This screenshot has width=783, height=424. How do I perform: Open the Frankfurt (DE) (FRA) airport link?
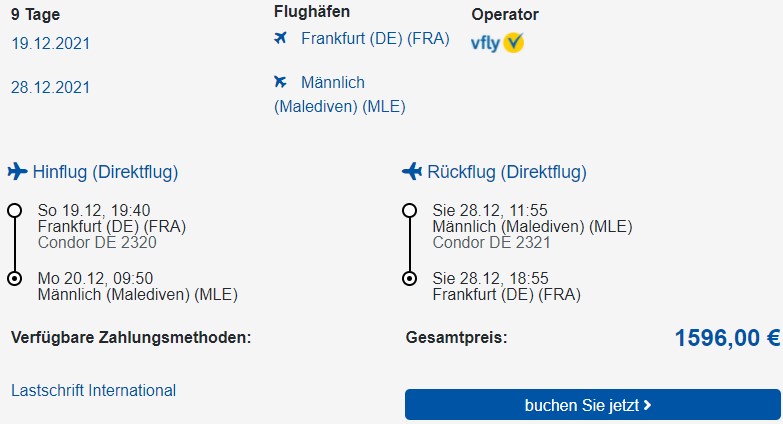pyautogui.click(x=375, y=38)
